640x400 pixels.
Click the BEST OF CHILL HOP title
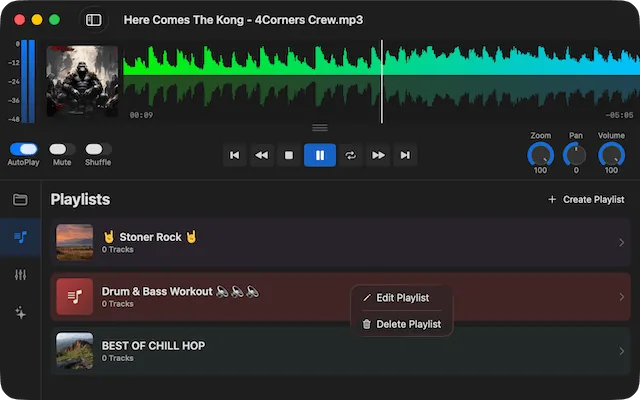pos(153,346)
